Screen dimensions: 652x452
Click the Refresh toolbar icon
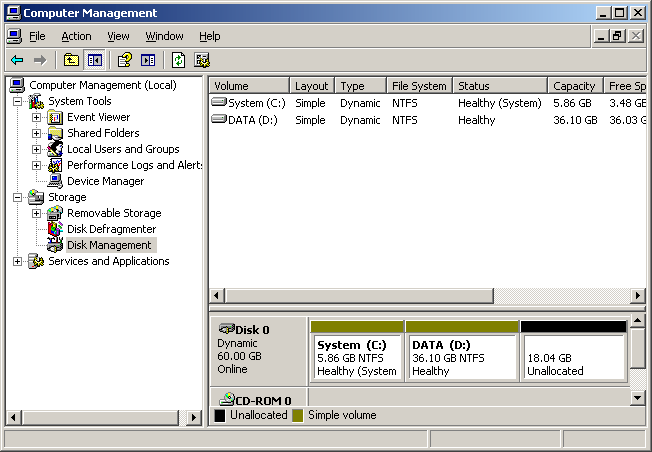pos(178,60)
